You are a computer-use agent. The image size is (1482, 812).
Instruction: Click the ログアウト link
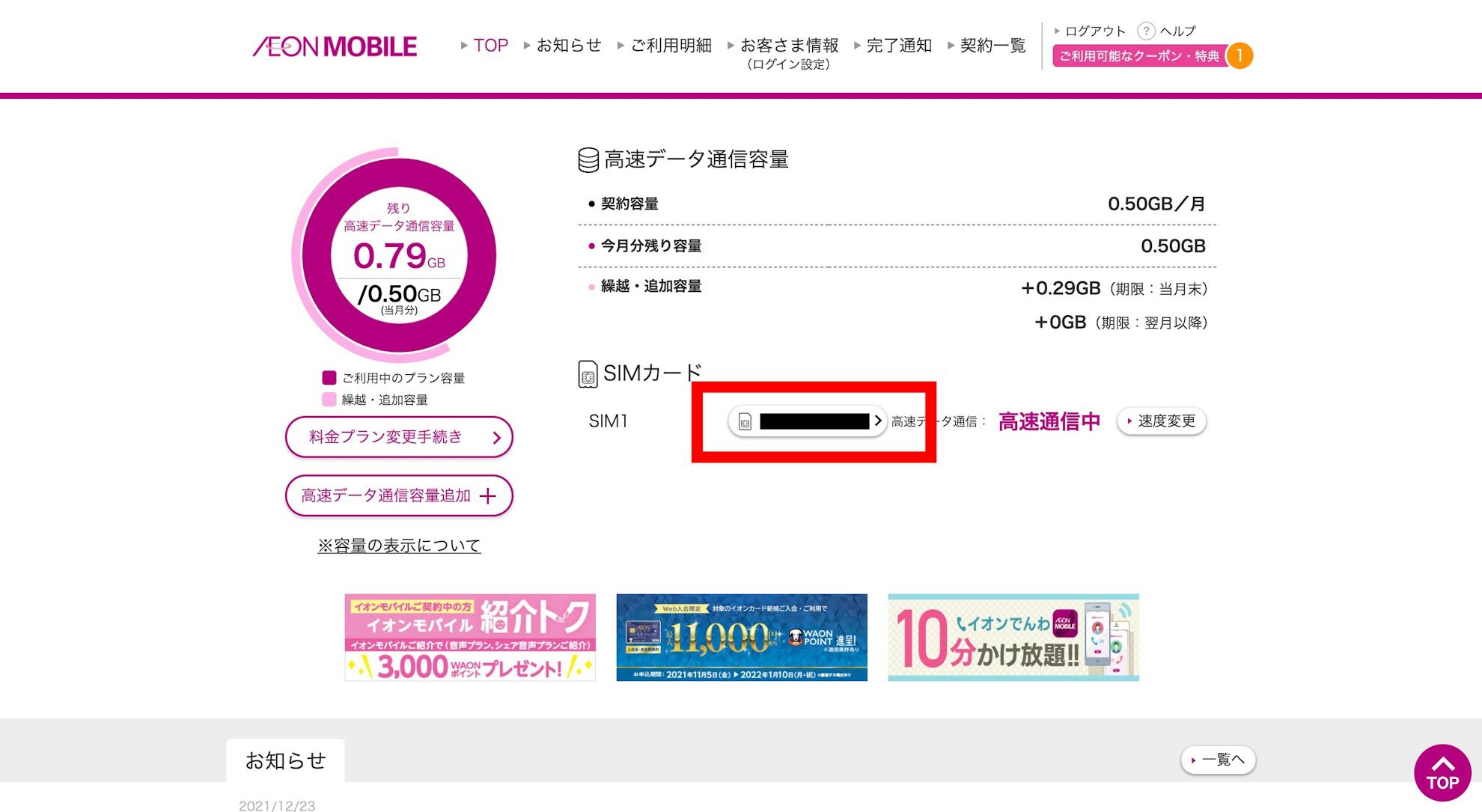pos(1095,31)
